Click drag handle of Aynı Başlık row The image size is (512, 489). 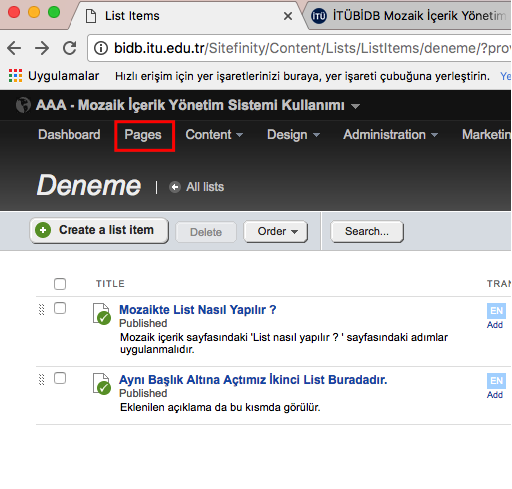tap(42, 379)
